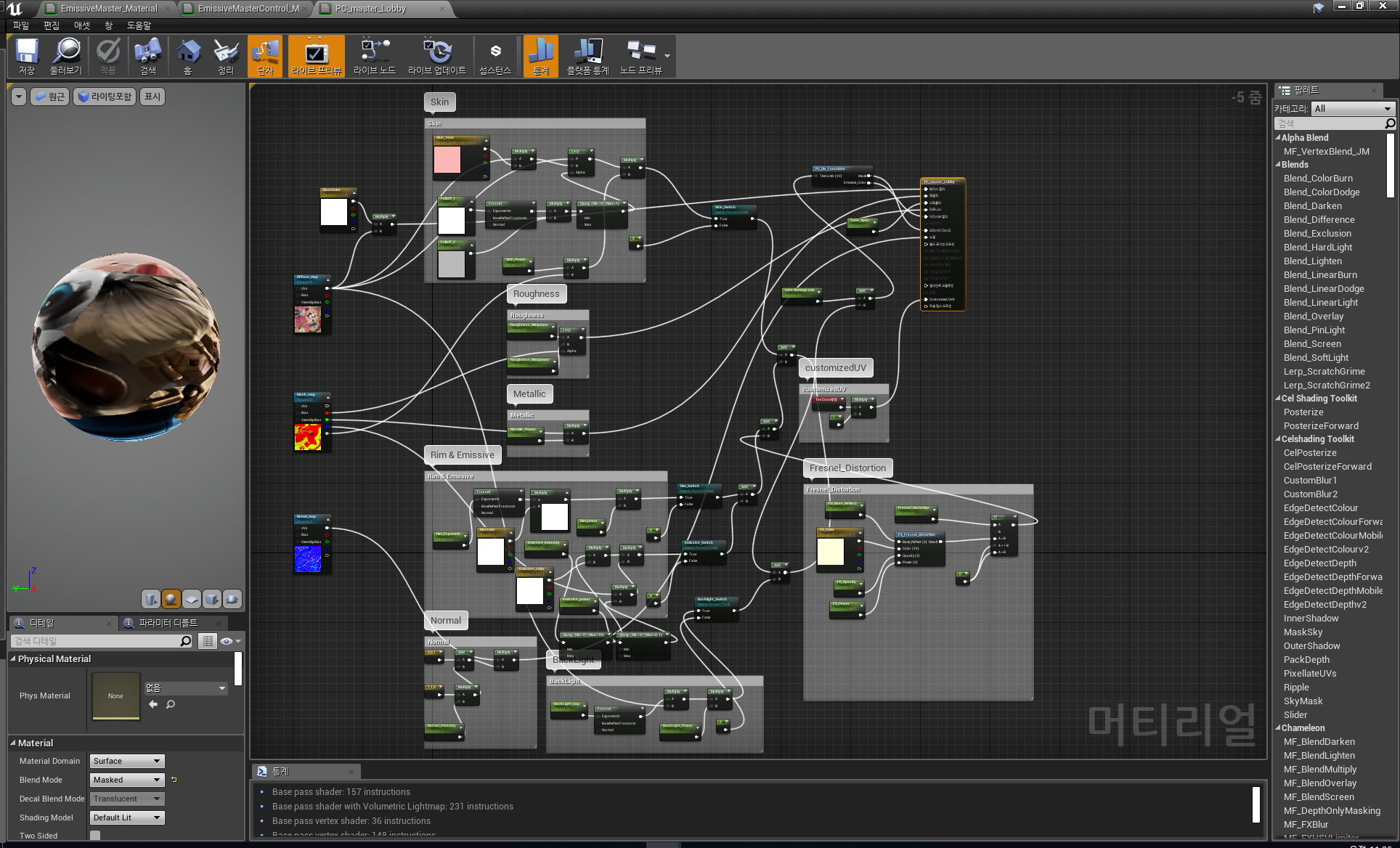Viewport: 1400px width, 848px height.
Task: Enable the Two Sided checkbox
Action: (95, 835)
